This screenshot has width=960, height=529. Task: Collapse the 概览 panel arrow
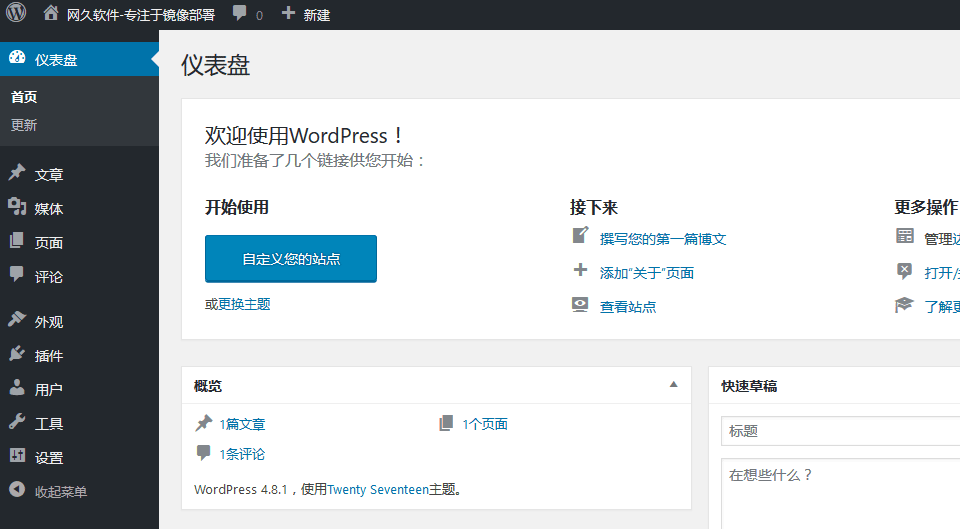pos(673,385)
